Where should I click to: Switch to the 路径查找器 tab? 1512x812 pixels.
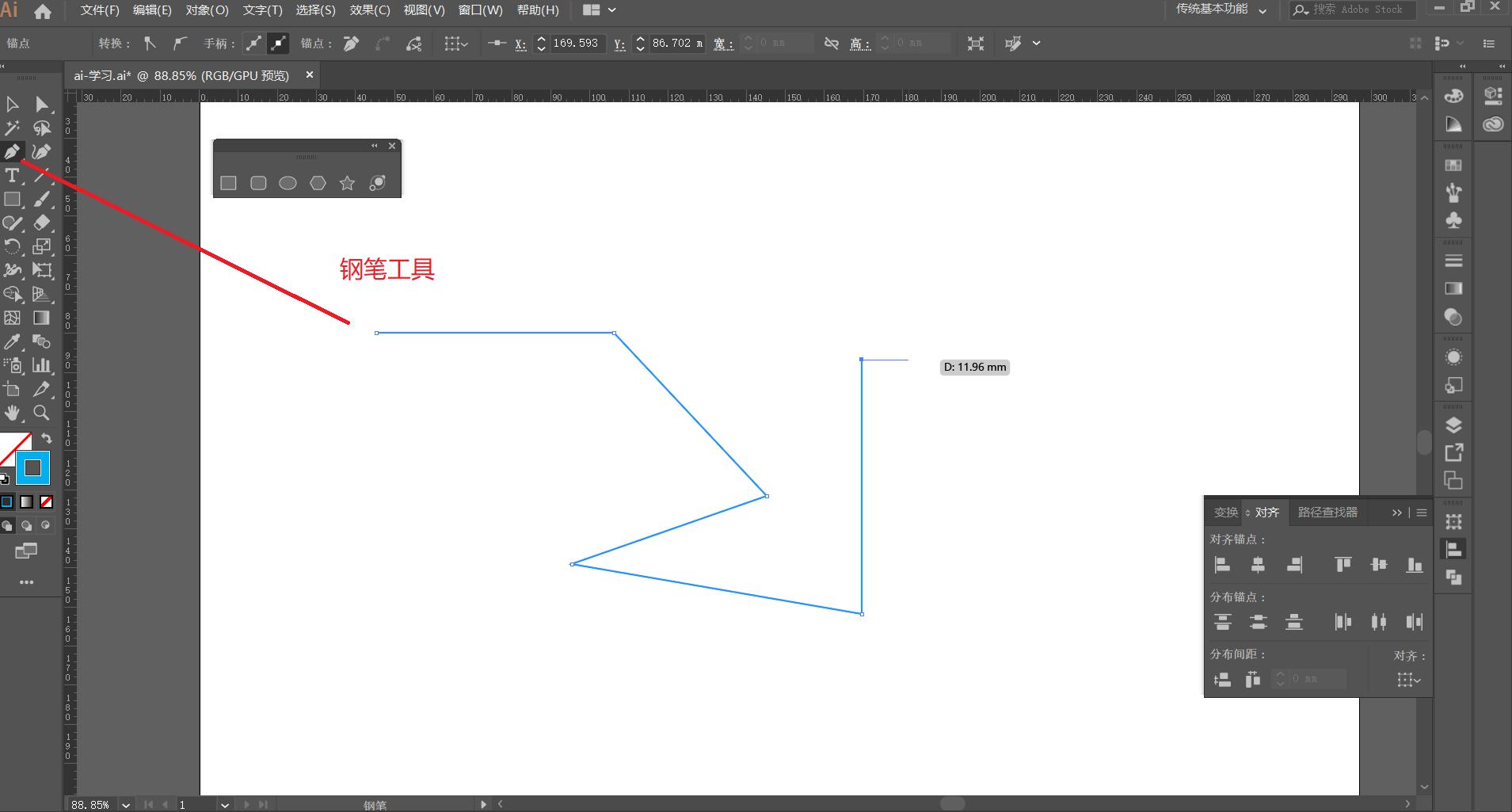tap(1328, 513)
